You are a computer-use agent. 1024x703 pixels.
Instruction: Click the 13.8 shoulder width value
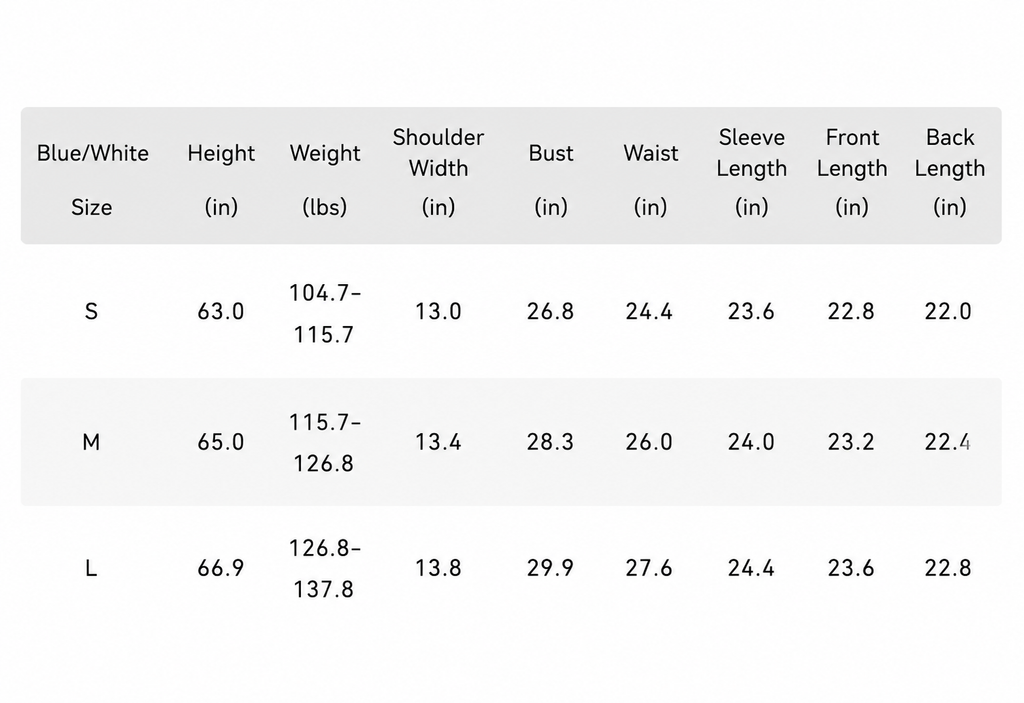pos(438,568)
